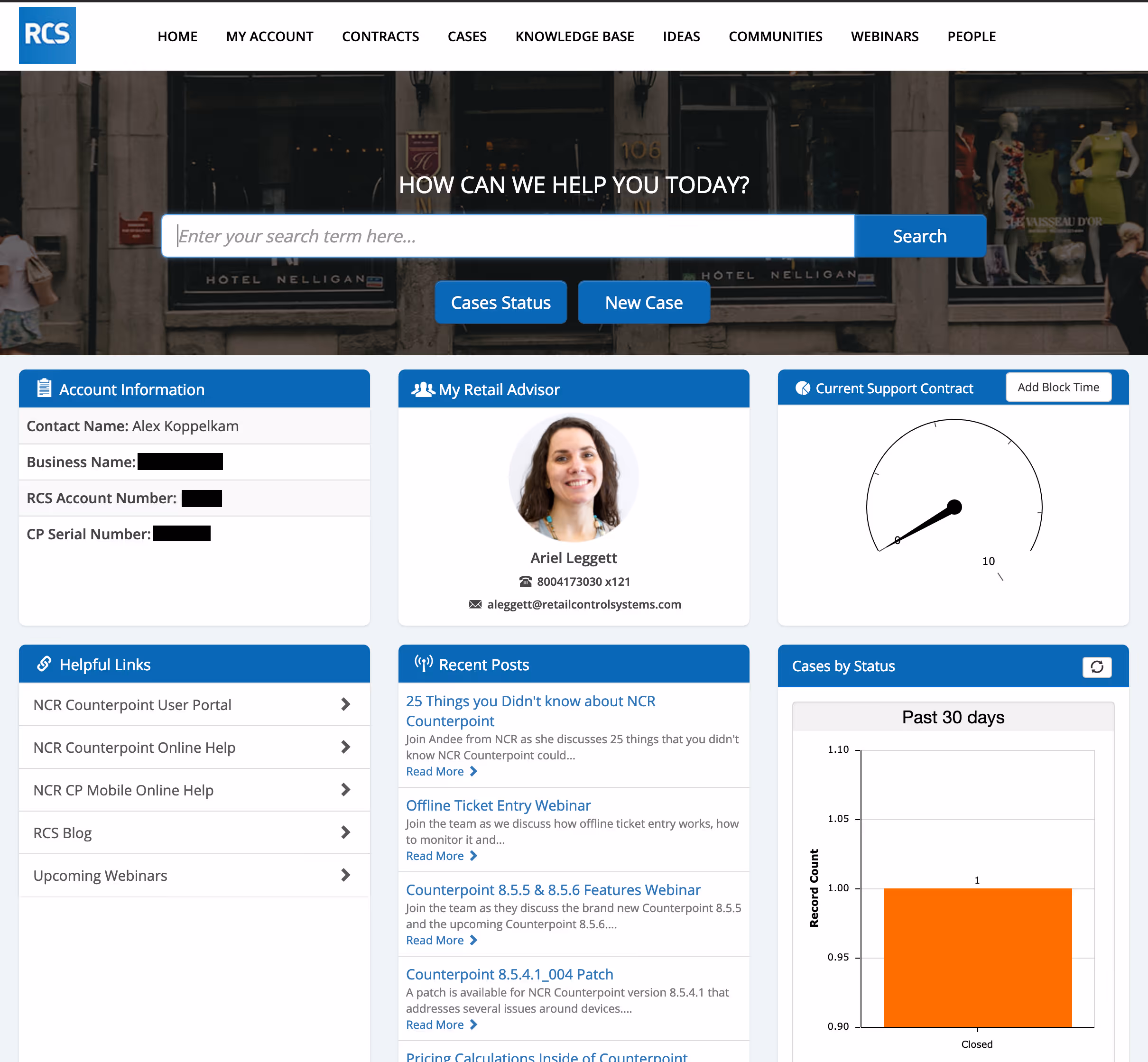Image resolution: width=1148 pixels, height=1062 pixels.
Task: Open the CASES menu item
Action: click(x=467, y=36)
